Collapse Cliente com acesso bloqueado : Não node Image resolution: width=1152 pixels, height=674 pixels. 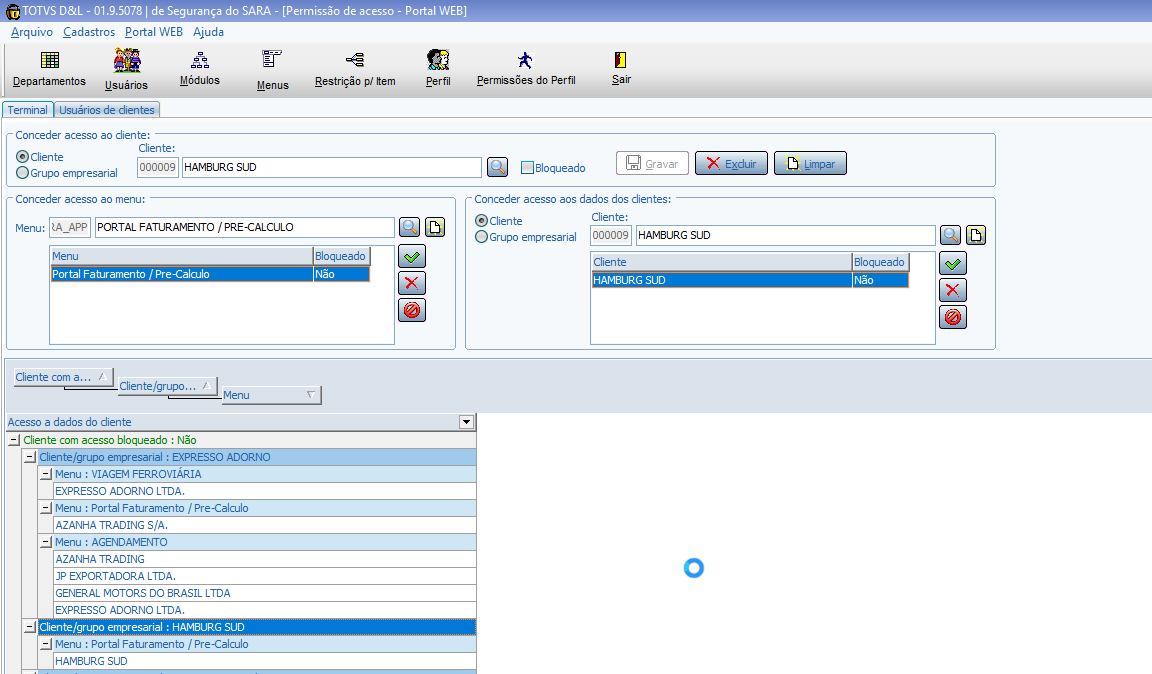14,440
